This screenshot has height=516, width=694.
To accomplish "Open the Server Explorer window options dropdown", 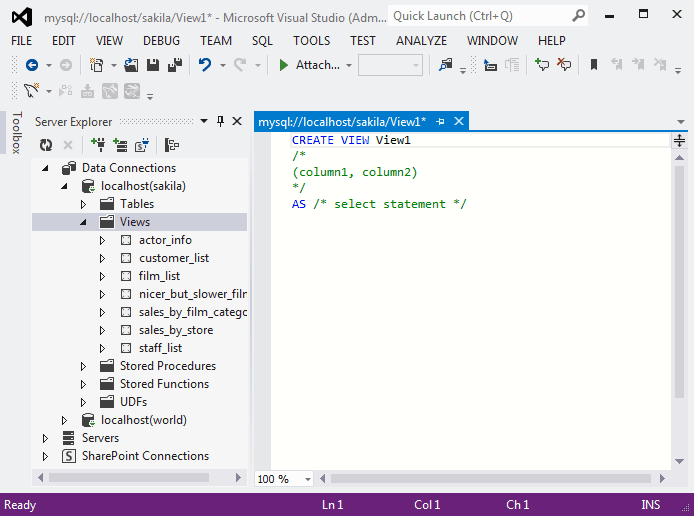I will click(x=204, y=121).
